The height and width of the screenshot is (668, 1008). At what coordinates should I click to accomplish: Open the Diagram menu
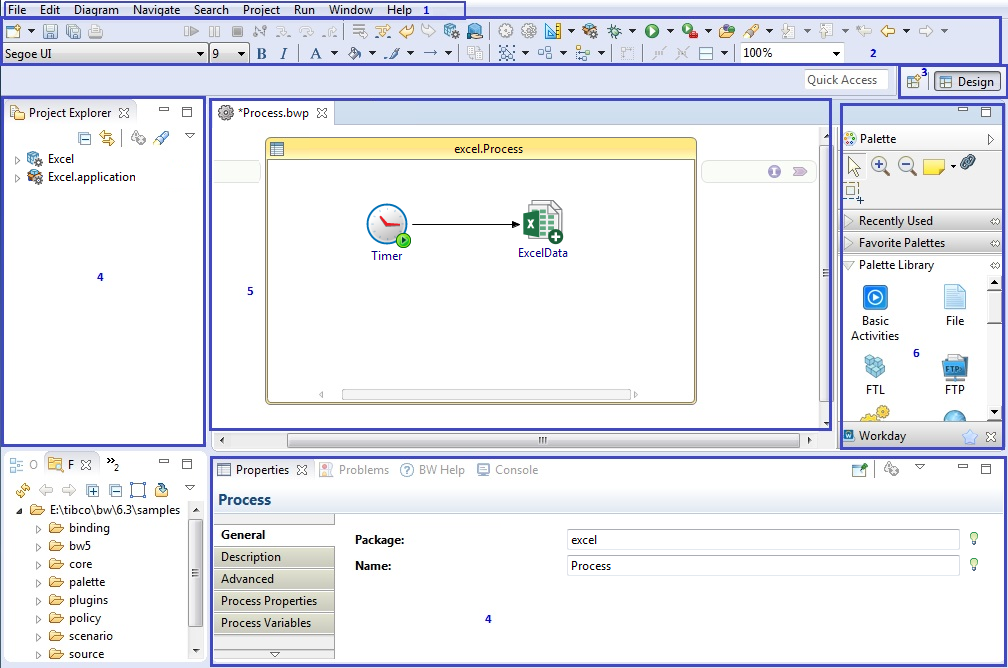click(x=96, y=9)
